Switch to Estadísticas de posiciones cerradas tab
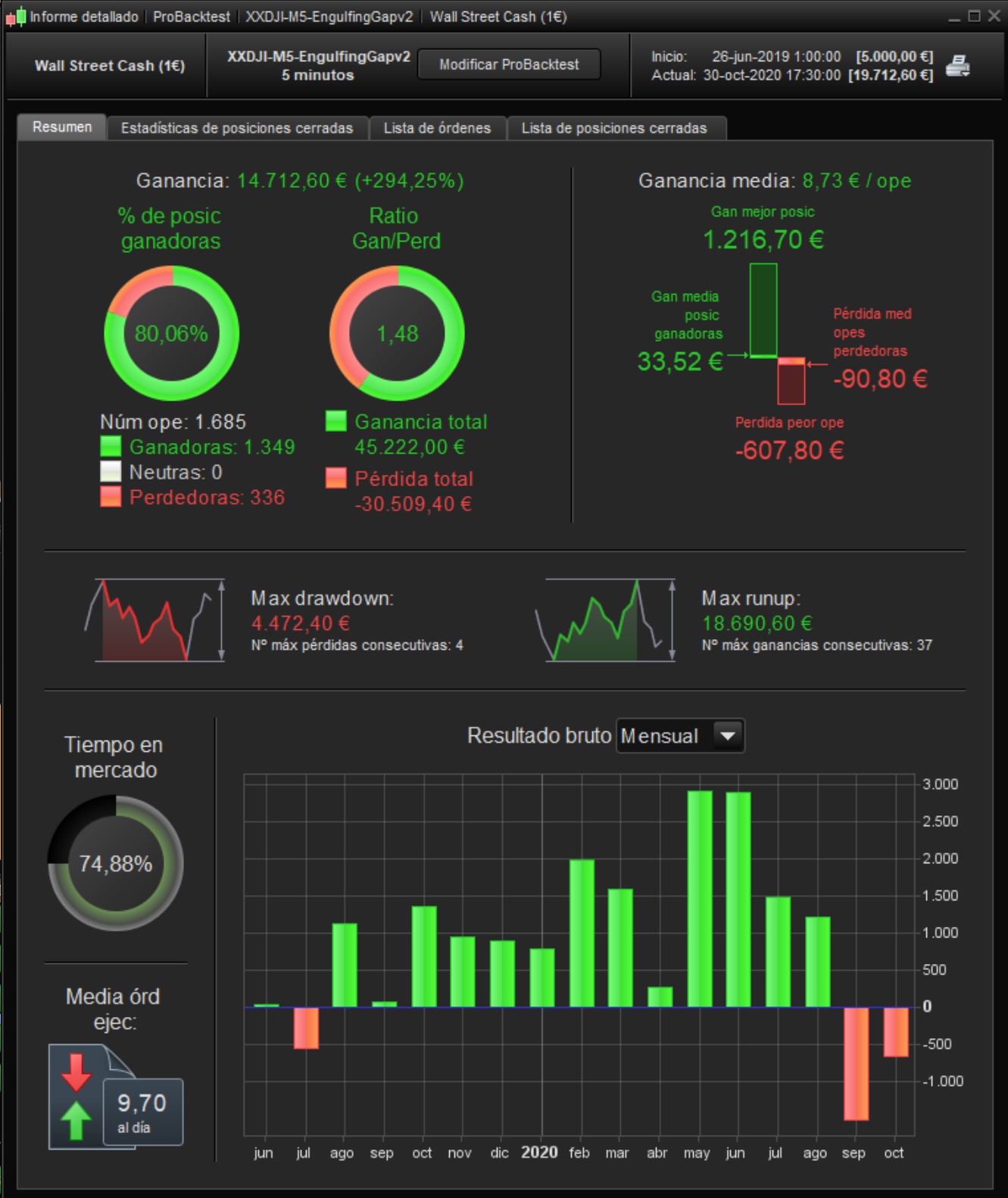1008x1198 pixels. click(x=237, y=128)
